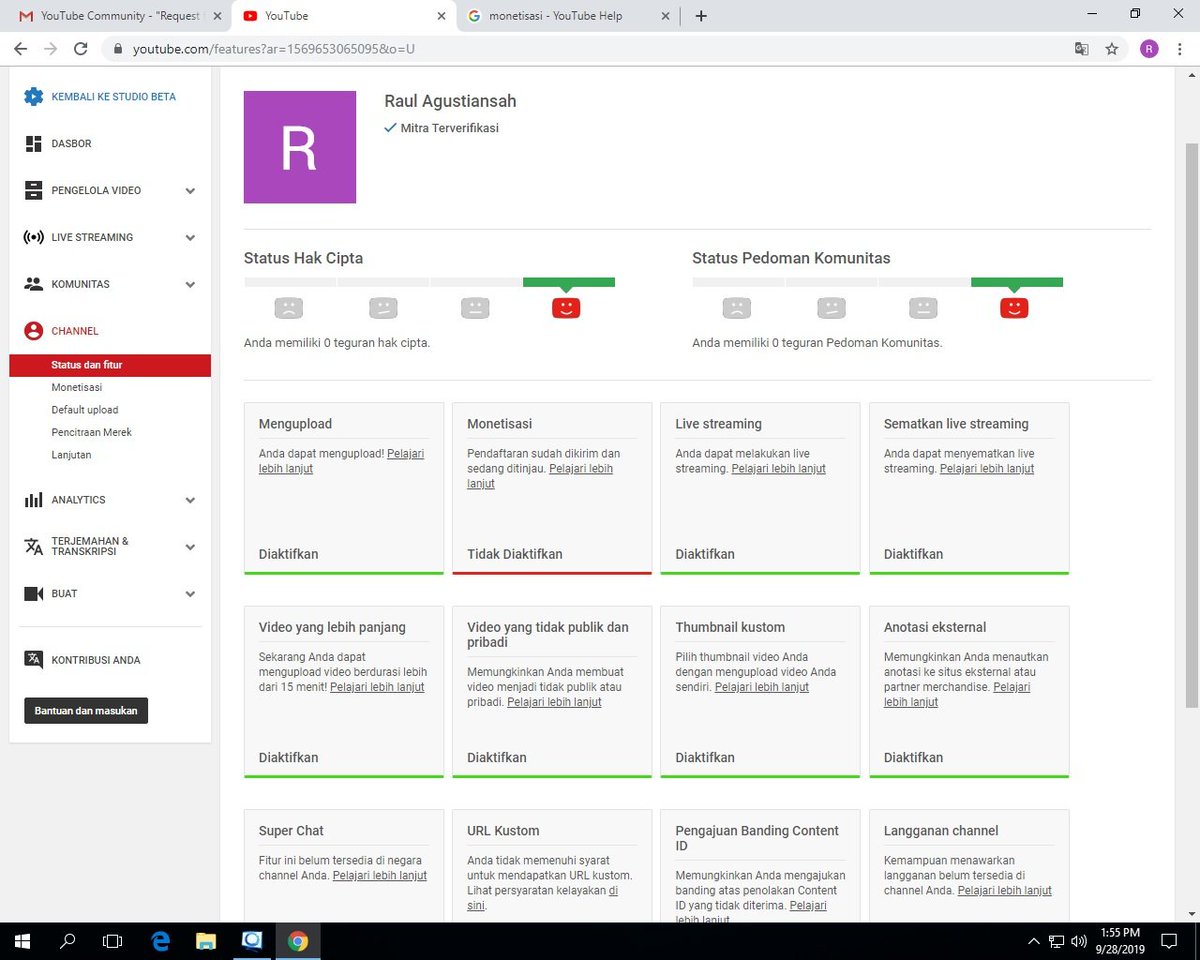Reload the page with the refresh icon
The image size is (1200, 960).
click(81, 48)
